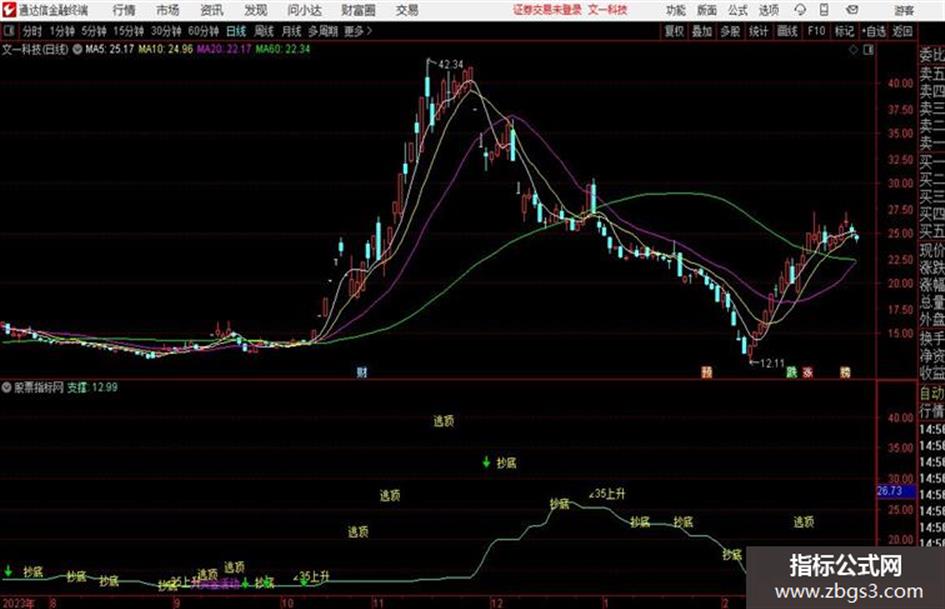Click the 统计 statistics button
945x609 pixels.
pos(759,31)
